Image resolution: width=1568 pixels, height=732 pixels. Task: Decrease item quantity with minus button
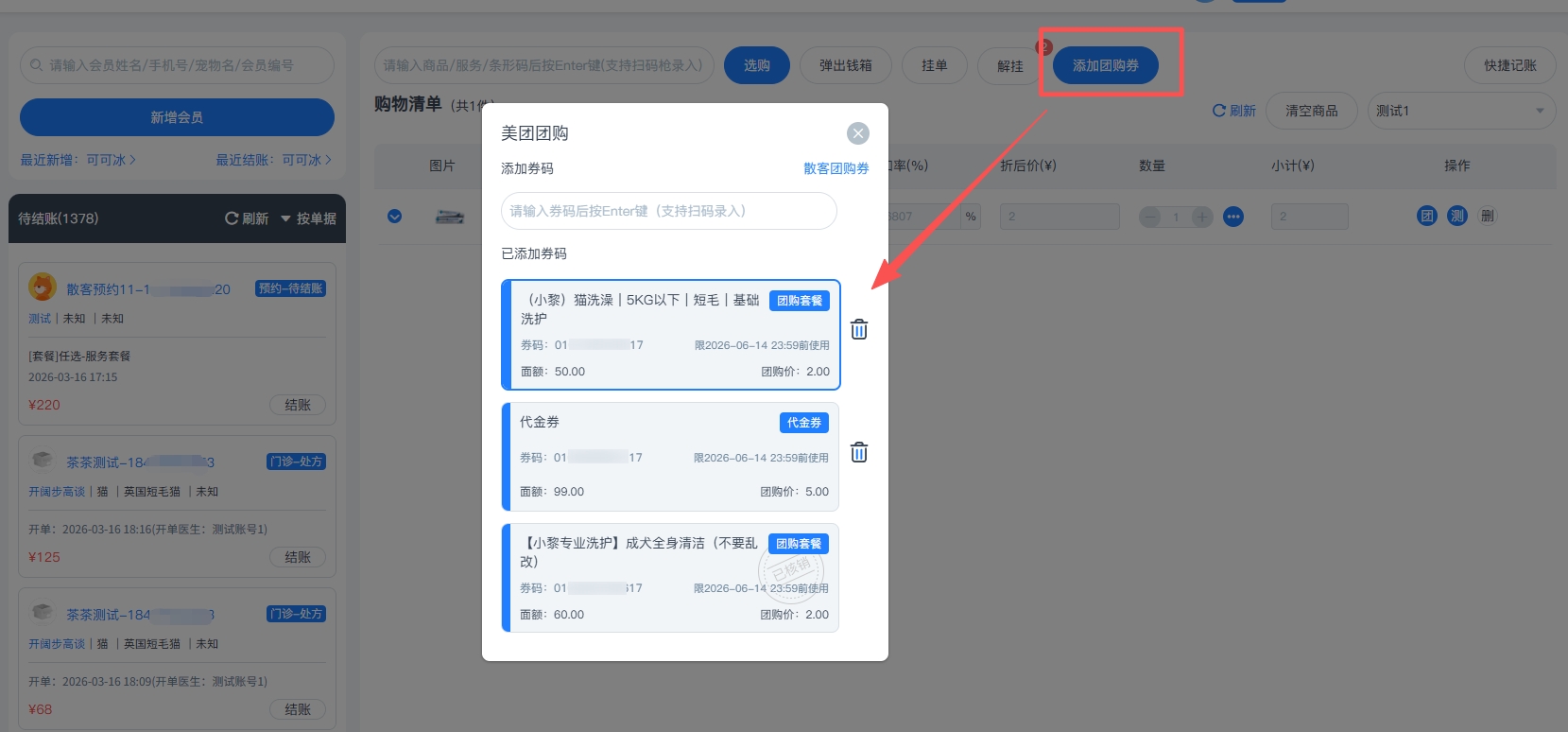click(1150, 218)
